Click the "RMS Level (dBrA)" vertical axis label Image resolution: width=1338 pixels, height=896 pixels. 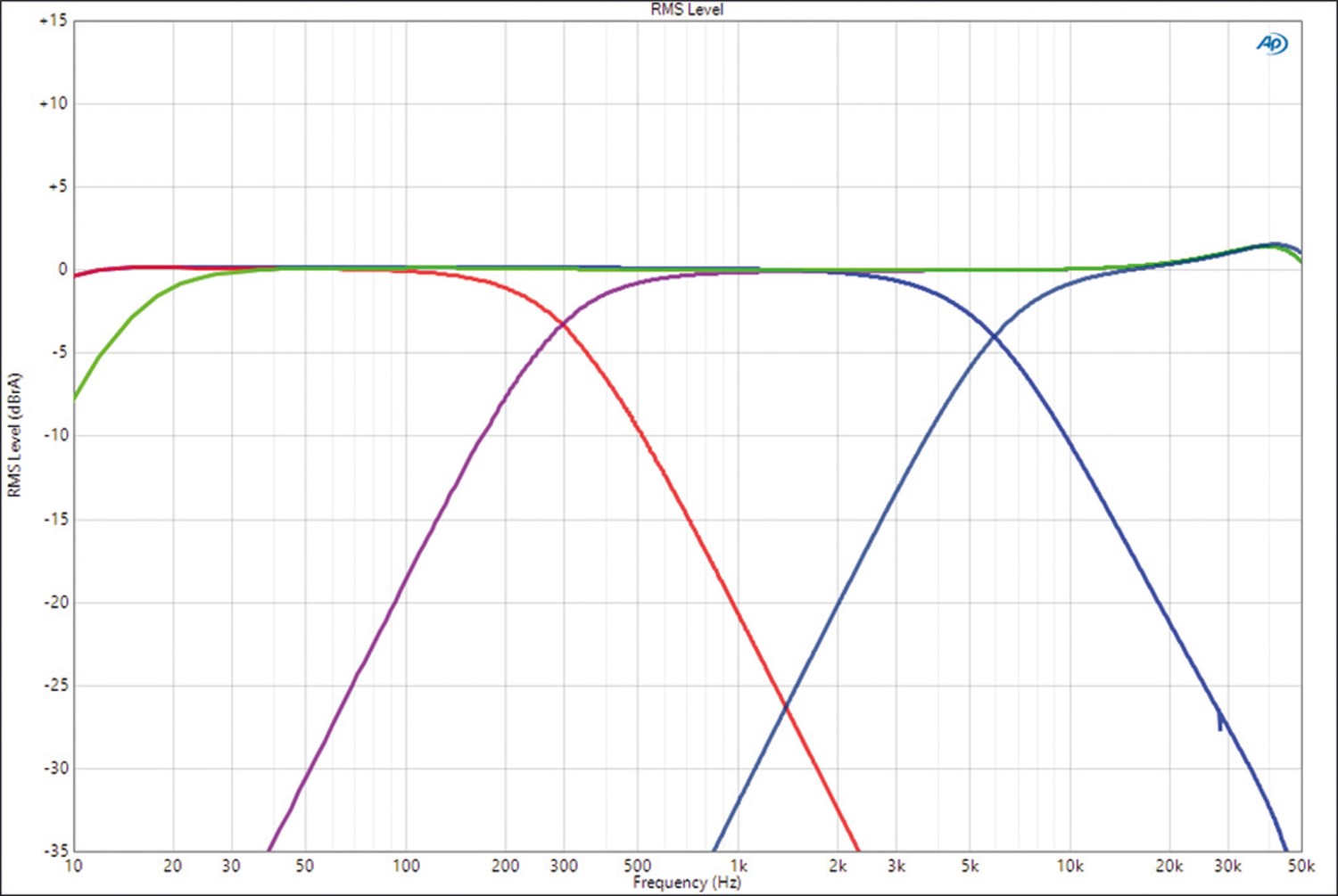click(14, 435)
